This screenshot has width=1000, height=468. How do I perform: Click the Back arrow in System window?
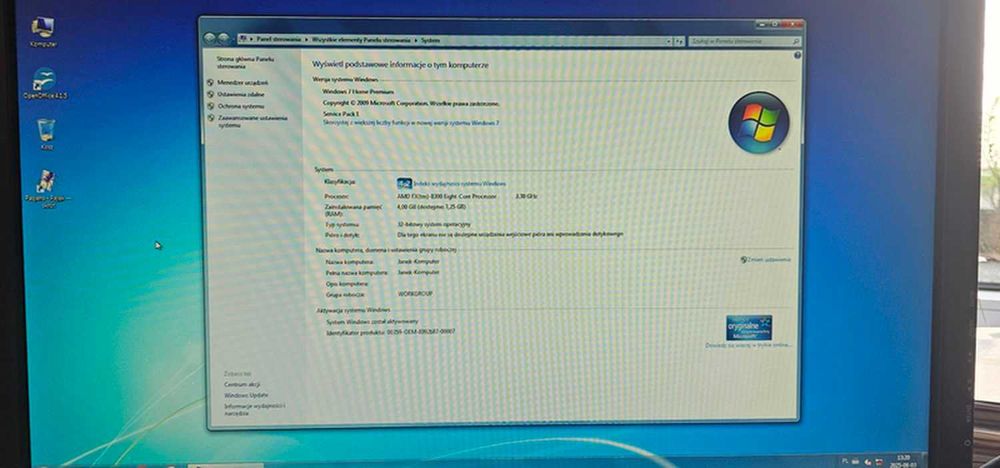coord(209,39)
